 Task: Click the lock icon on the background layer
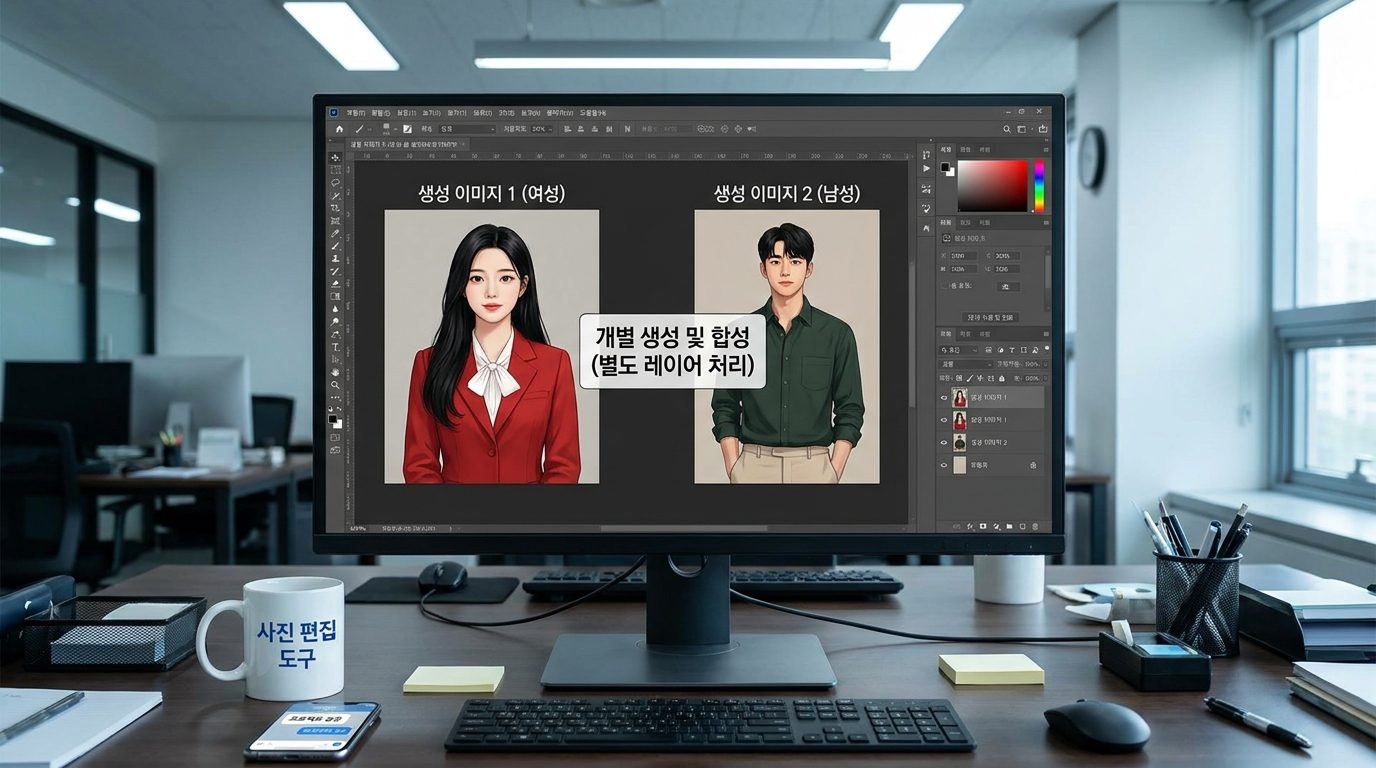pos(1033,465)
